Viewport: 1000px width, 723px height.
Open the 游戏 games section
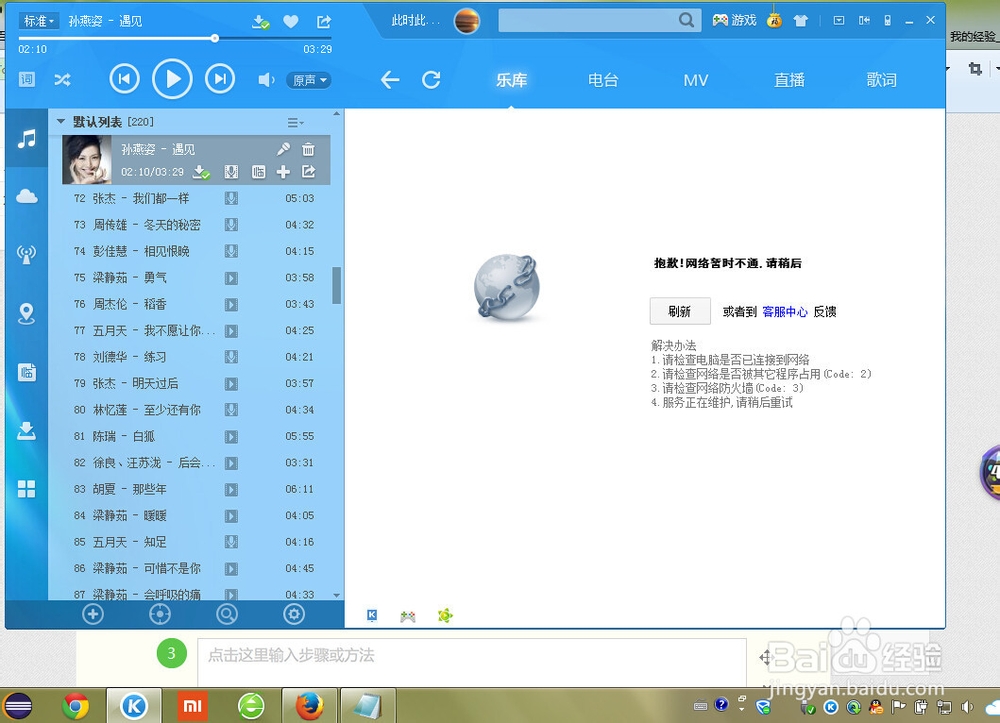[x=734, y=21]
